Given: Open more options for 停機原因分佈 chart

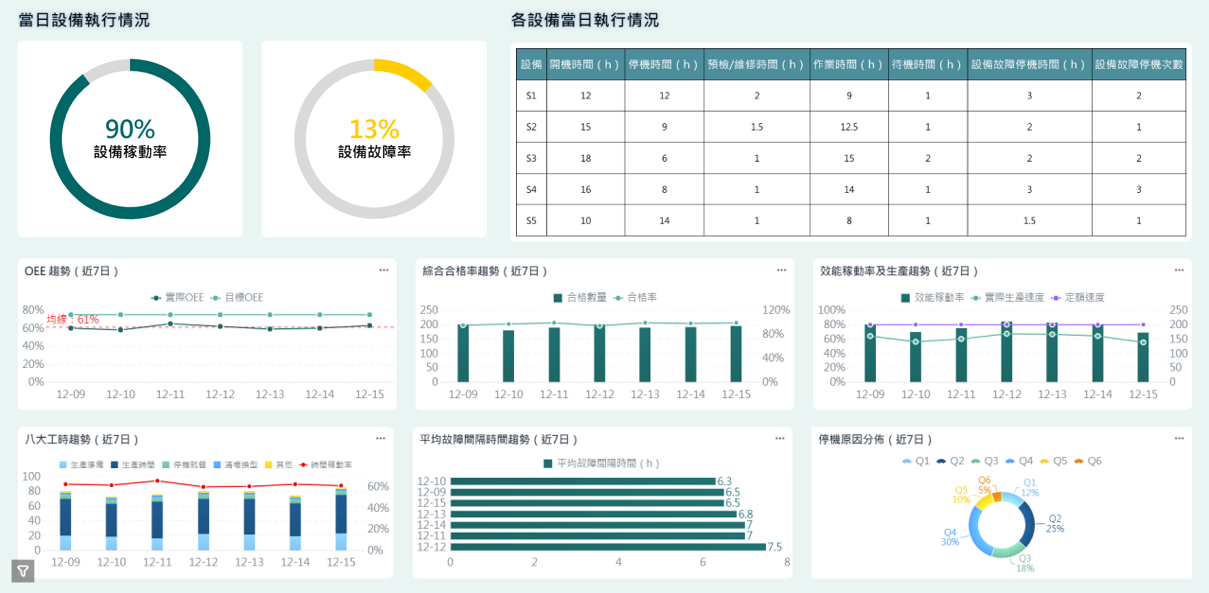Looking at the screenshot, I should pyautogui.click(x=1178, y=439).
